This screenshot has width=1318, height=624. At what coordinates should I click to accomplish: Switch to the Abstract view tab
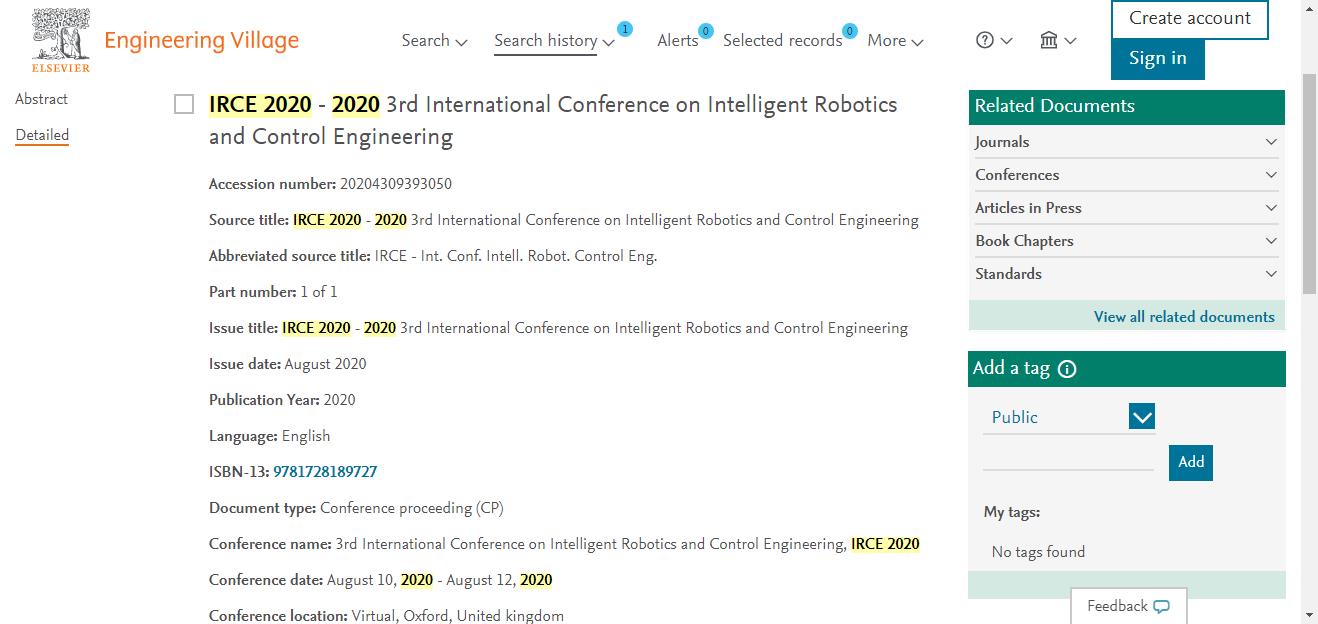tap(42, 99)
